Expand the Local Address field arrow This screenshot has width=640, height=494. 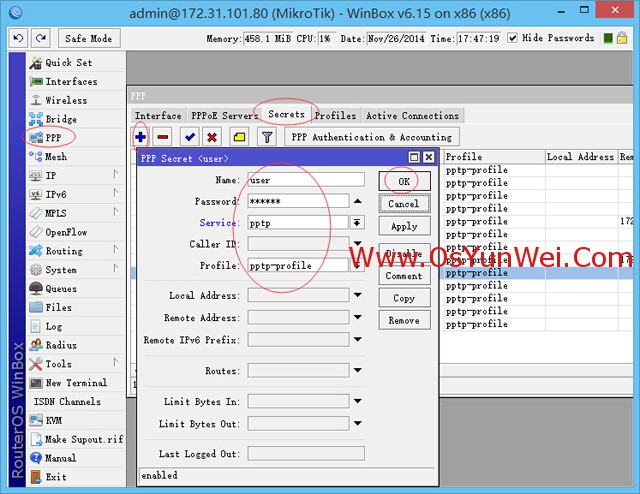coord(358,295)
